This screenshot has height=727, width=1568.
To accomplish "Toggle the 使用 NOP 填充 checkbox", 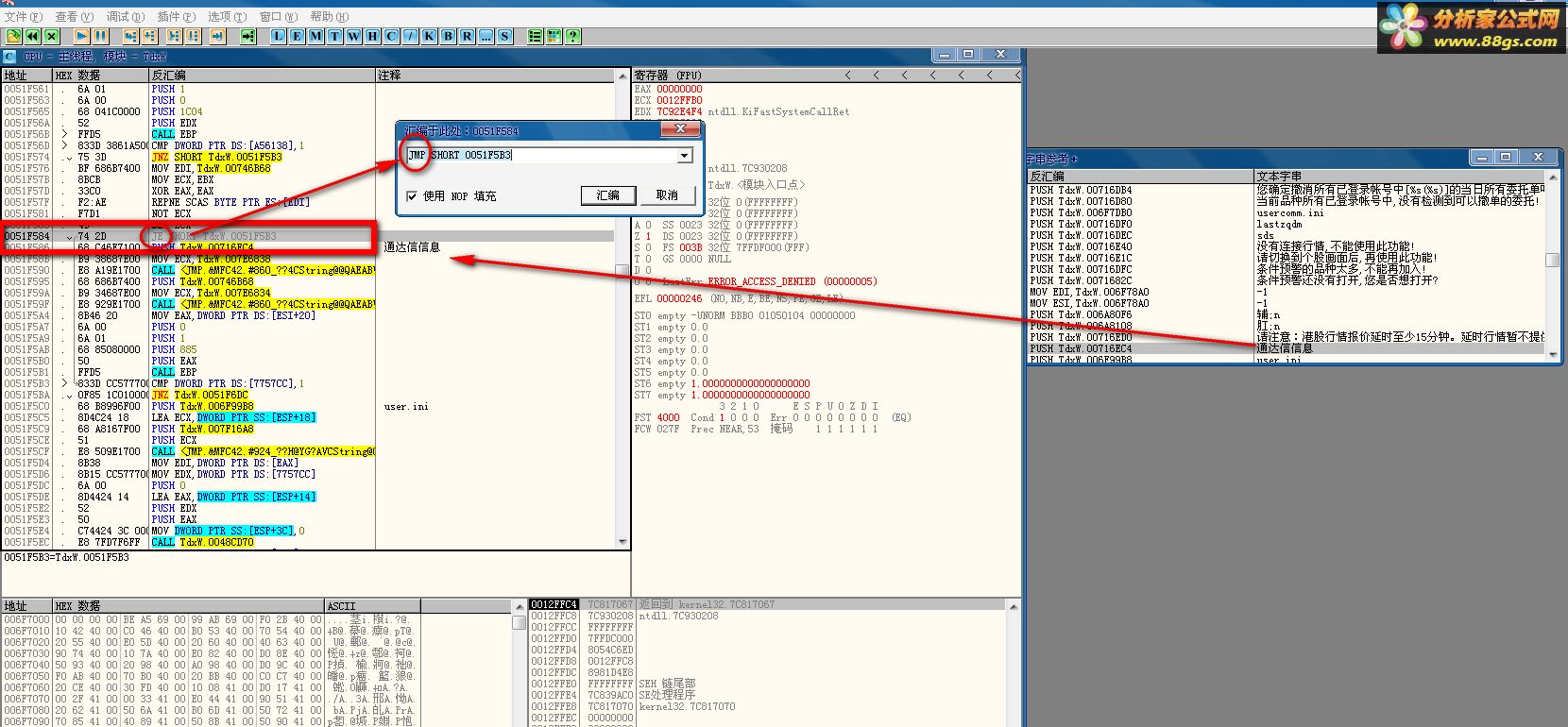I will (412, 196).
